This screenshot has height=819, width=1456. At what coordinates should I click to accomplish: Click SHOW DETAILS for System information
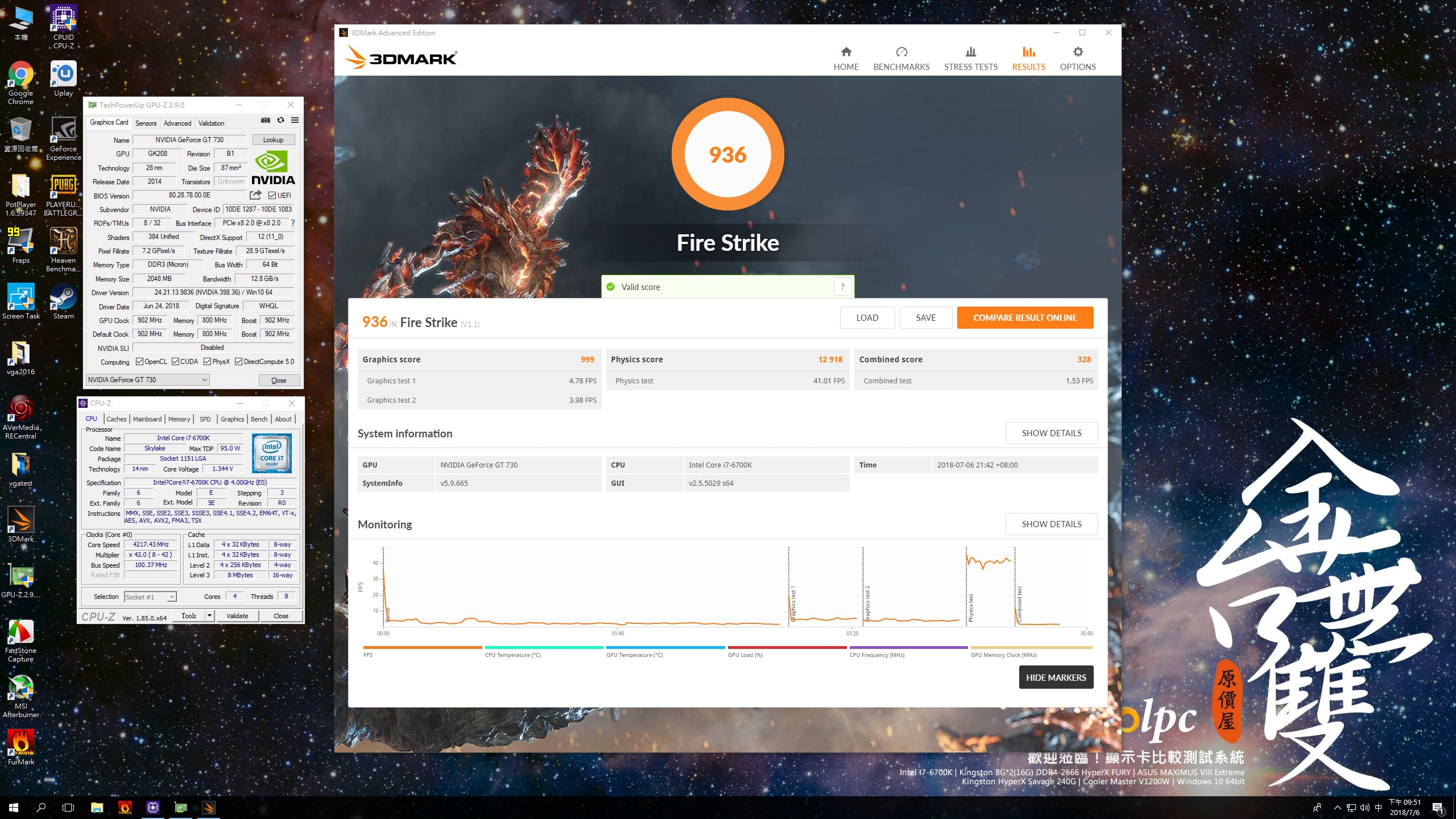(1051, 433)
